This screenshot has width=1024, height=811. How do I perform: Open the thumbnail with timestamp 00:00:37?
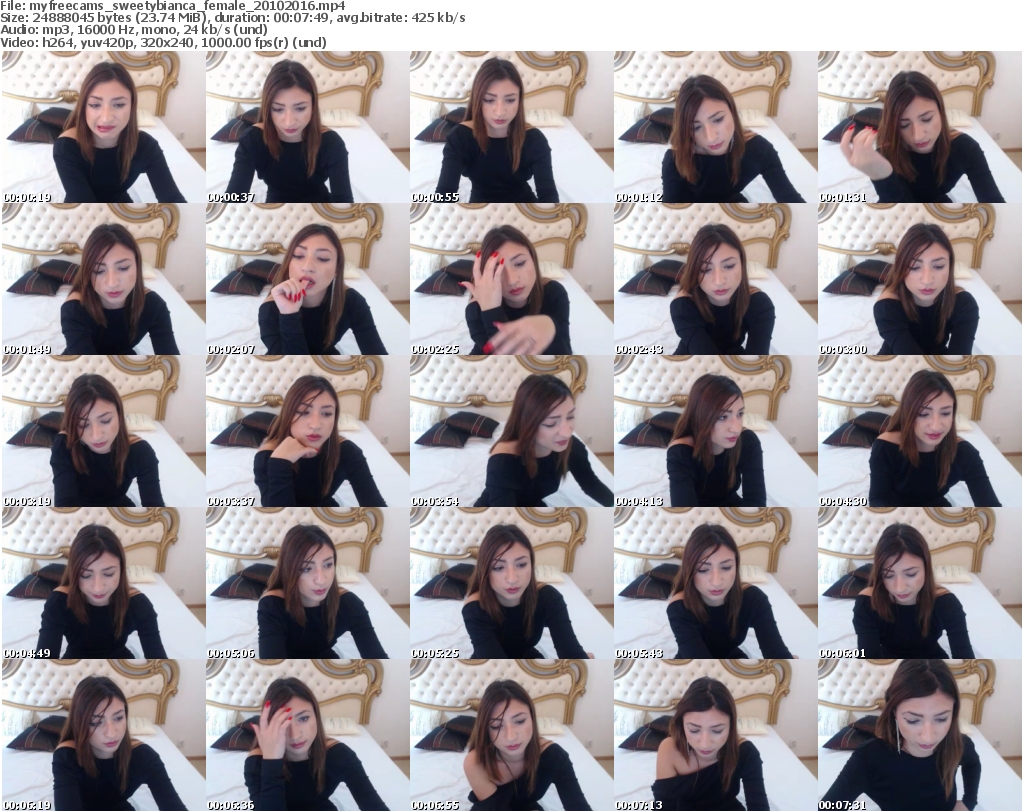pos(307,127)
